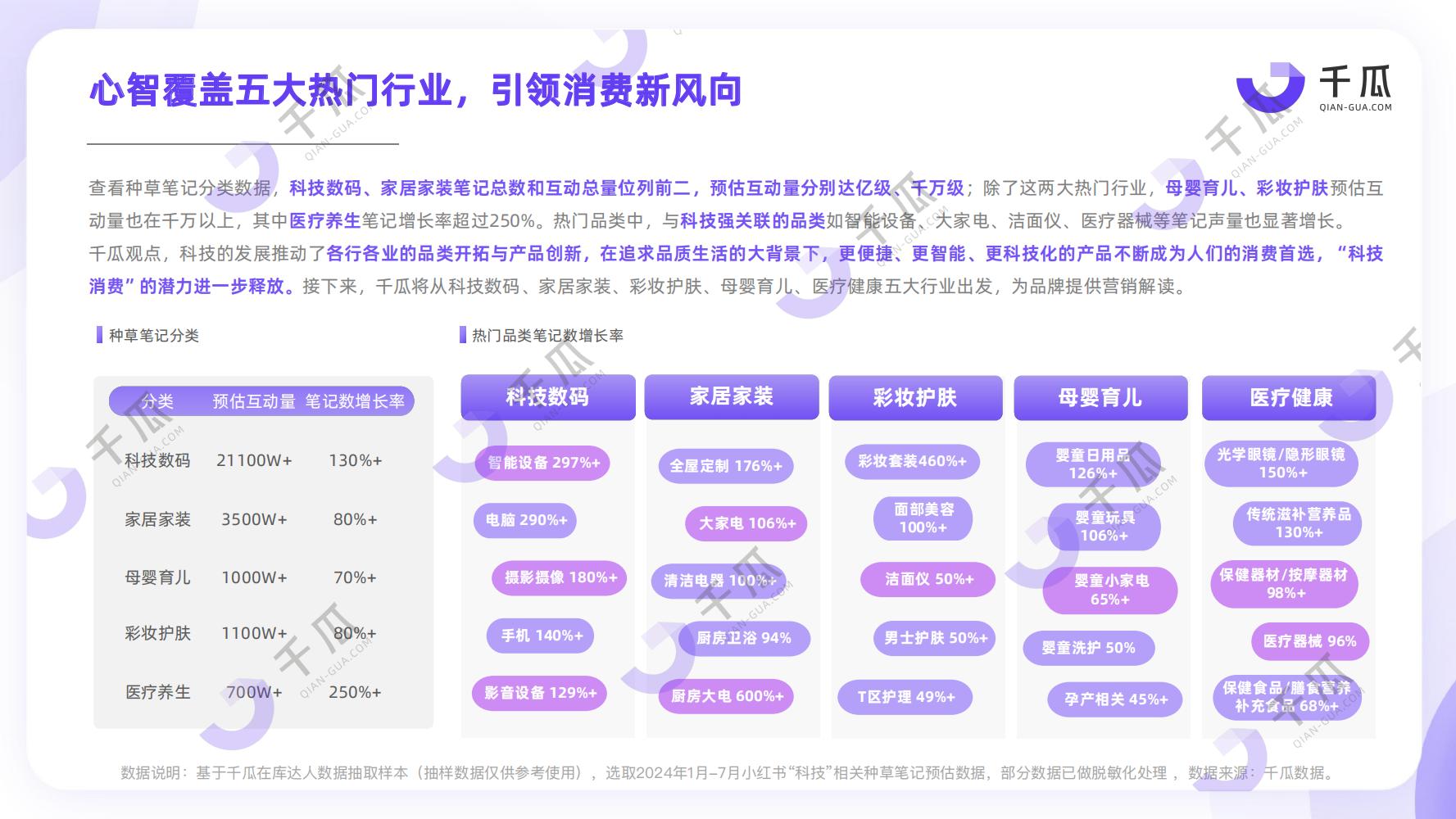The width and height of the screenshot is (1456, 819).
Task: Click the 摄影摄像 180%+ pill
Action: [560, 577]
